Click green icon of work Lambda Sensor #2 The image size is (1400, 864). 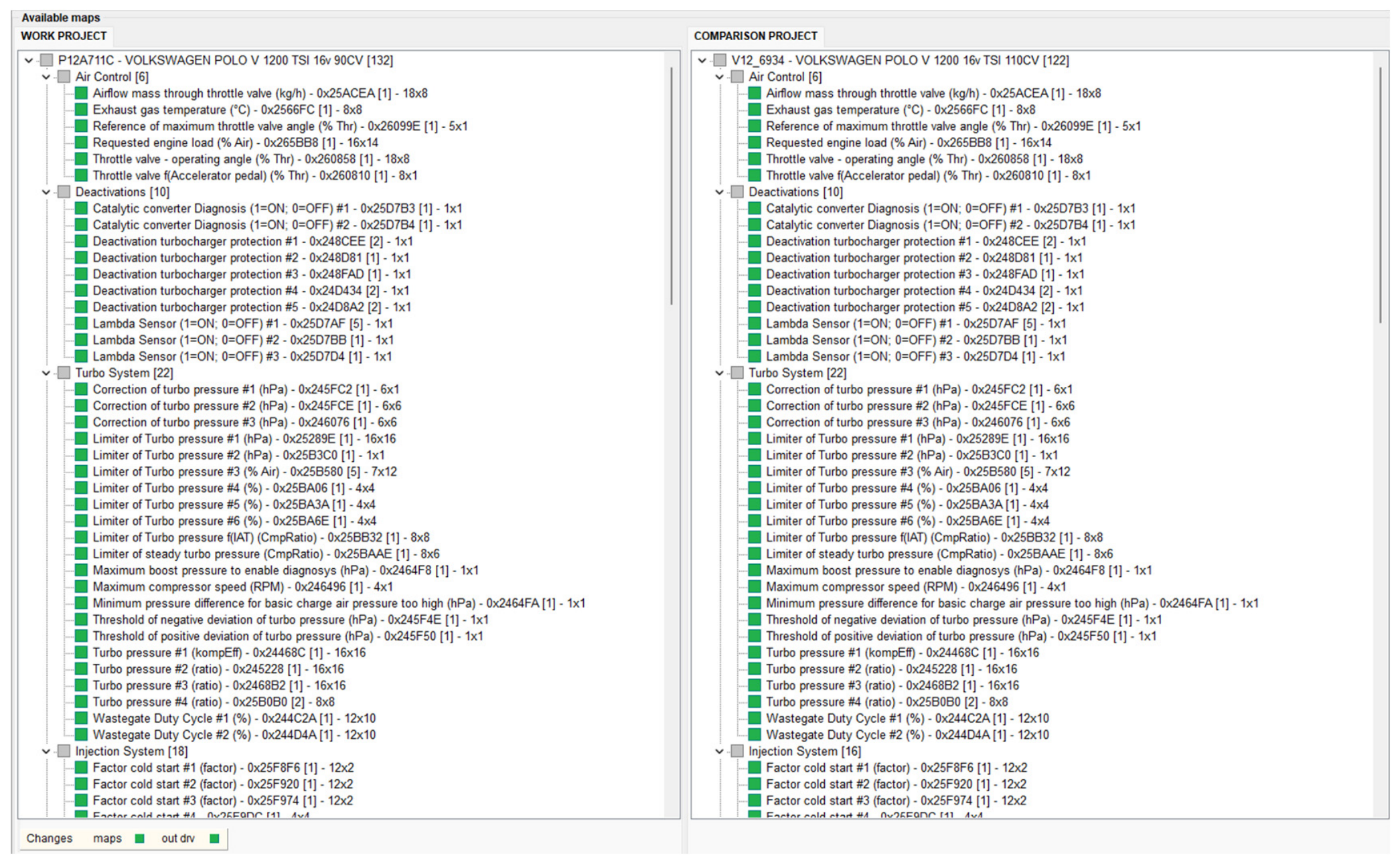point(81,340)
